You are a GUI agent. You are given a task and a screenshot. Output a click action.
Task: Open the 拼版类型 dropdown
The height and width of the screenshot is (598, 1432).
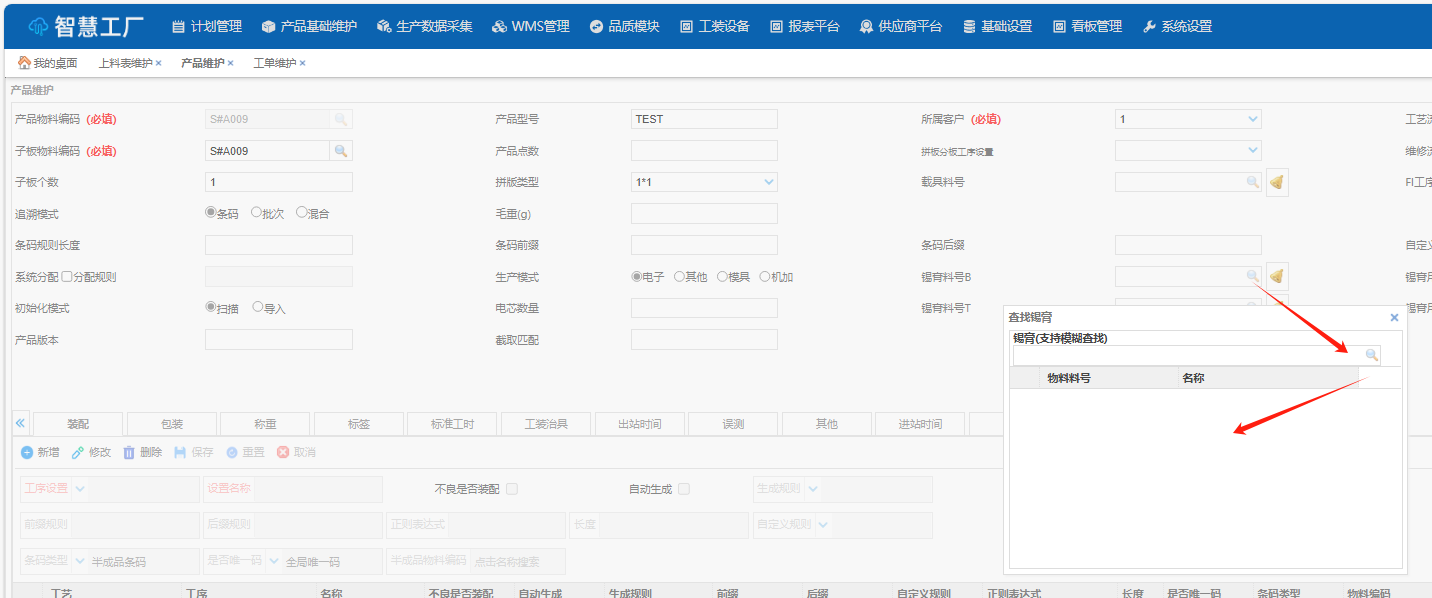[768, 182]
